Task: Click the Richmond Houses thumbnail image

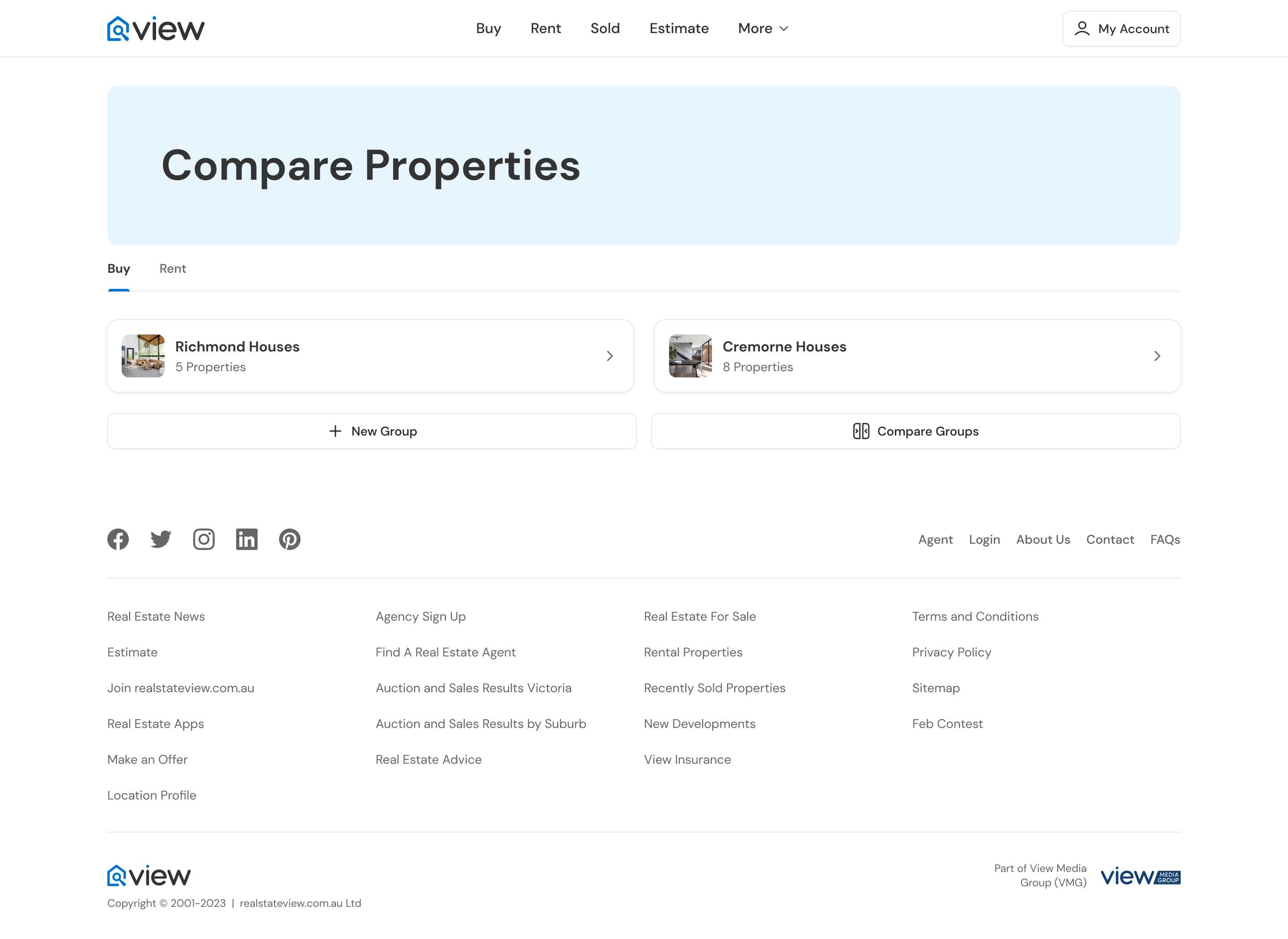Action: click(x=143, y=356)
